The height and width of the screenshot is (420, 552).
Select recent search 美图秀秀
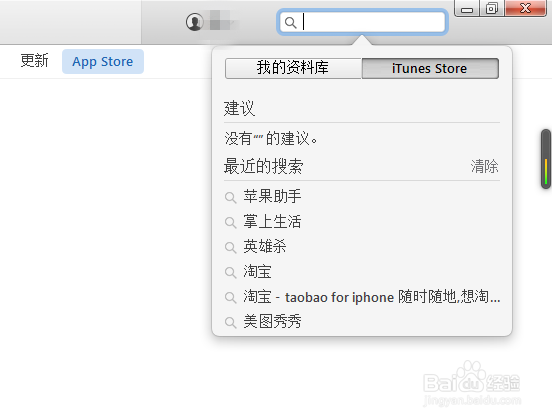[272, 322]
